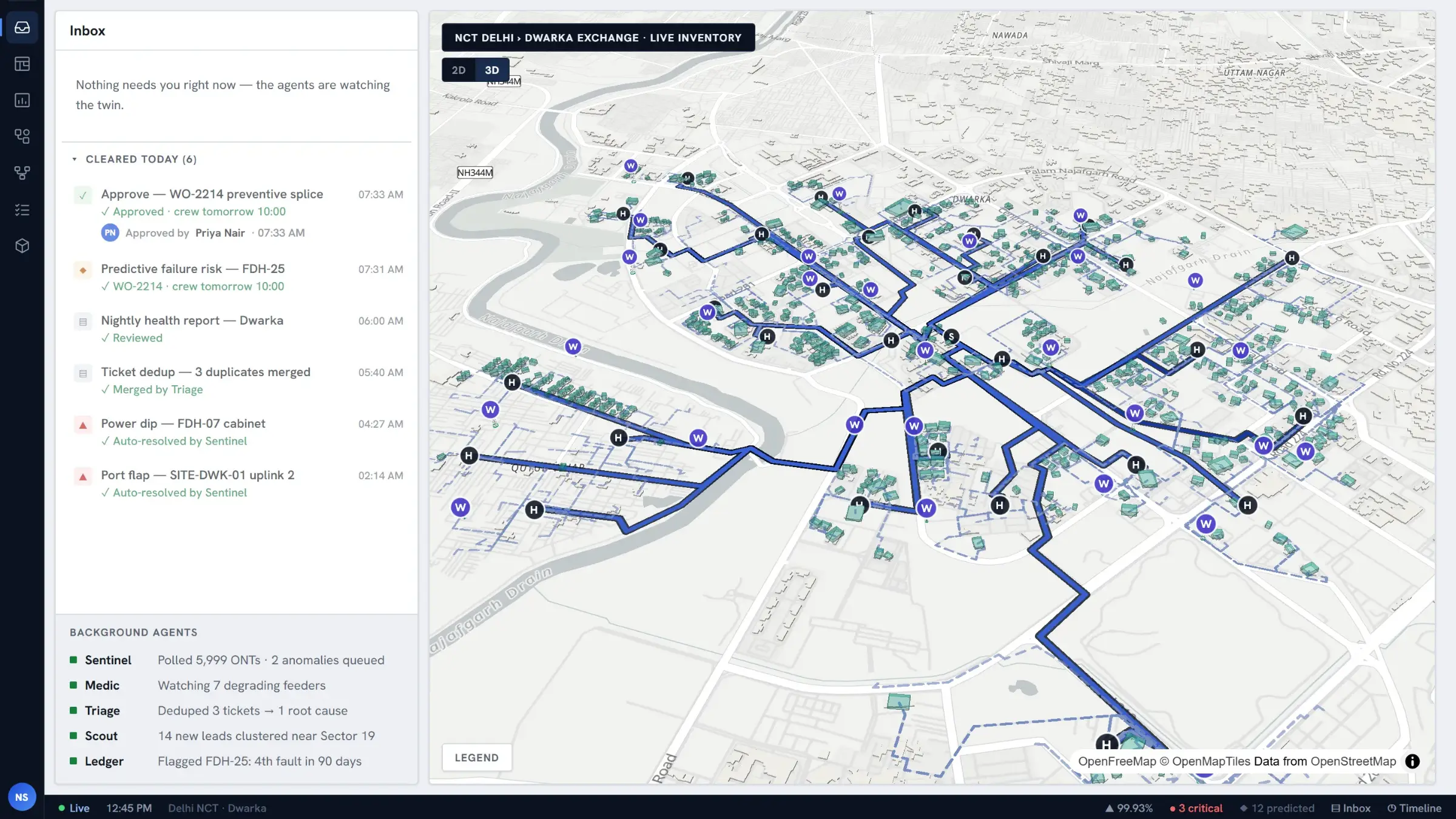Switch the map to 2D view

tap(459, 70)
